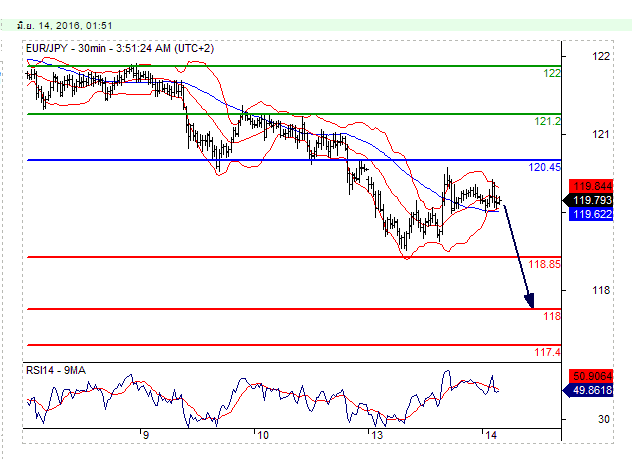The image size is (632, 459).
Task: Click the black 119.793 current price tag
Action: pyautogui.click(x=588, y=200)
